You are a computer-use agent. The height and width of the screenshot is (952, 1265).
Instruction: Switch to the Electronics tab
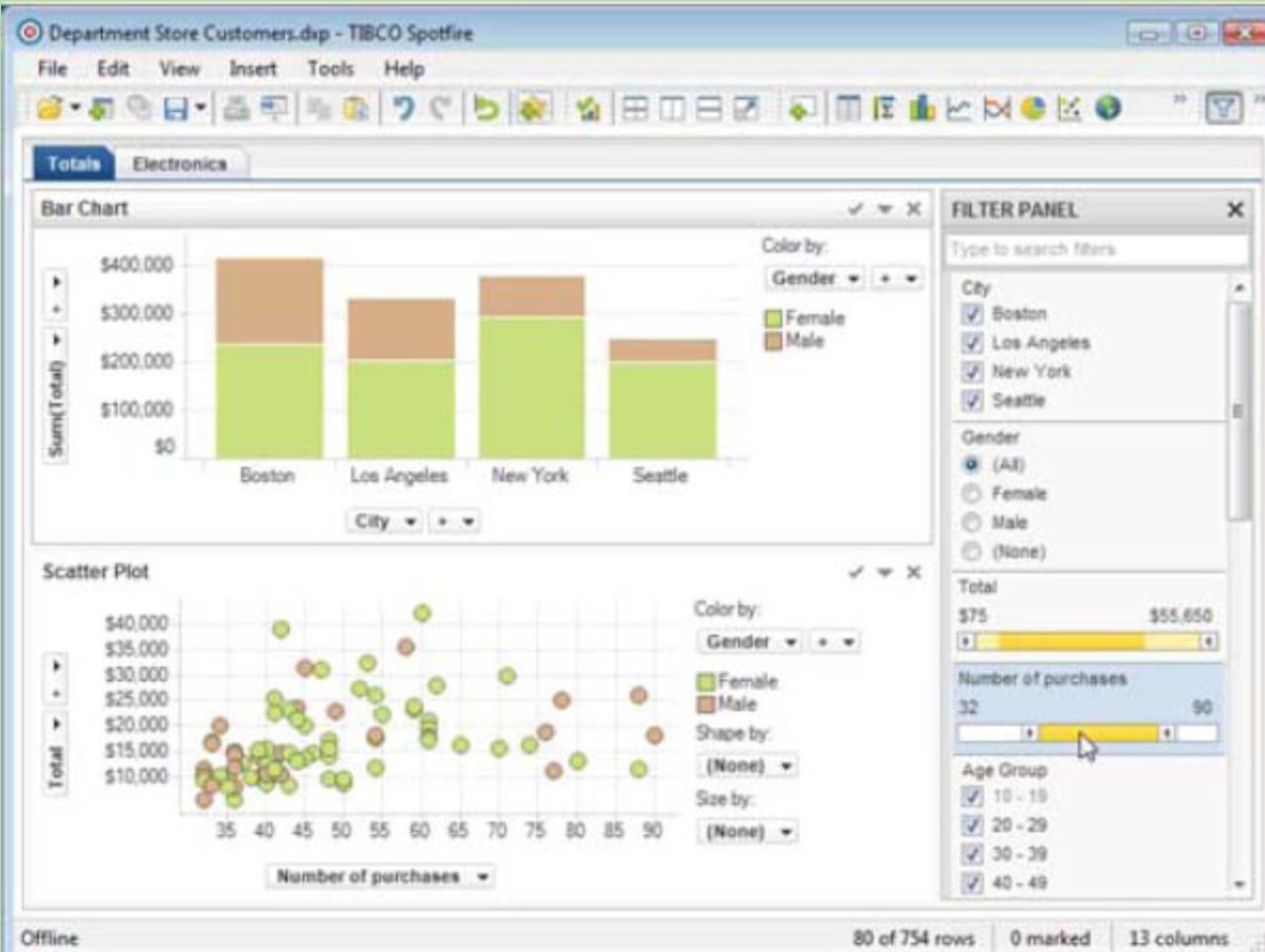pos(180,164)
